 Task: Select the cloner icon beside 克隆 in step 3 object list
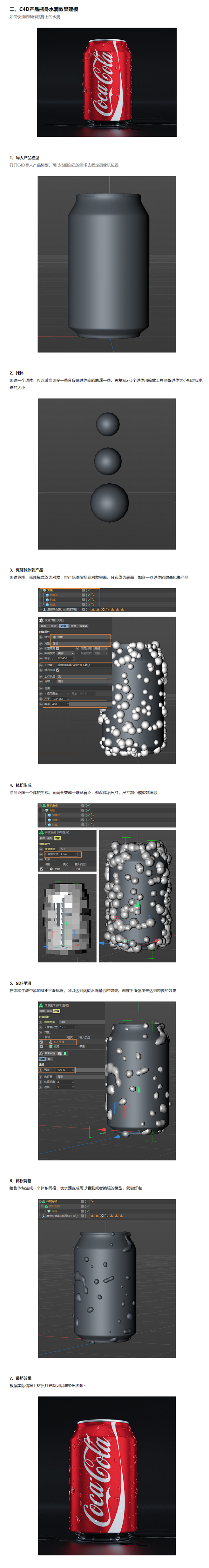(x=45, y=590)
